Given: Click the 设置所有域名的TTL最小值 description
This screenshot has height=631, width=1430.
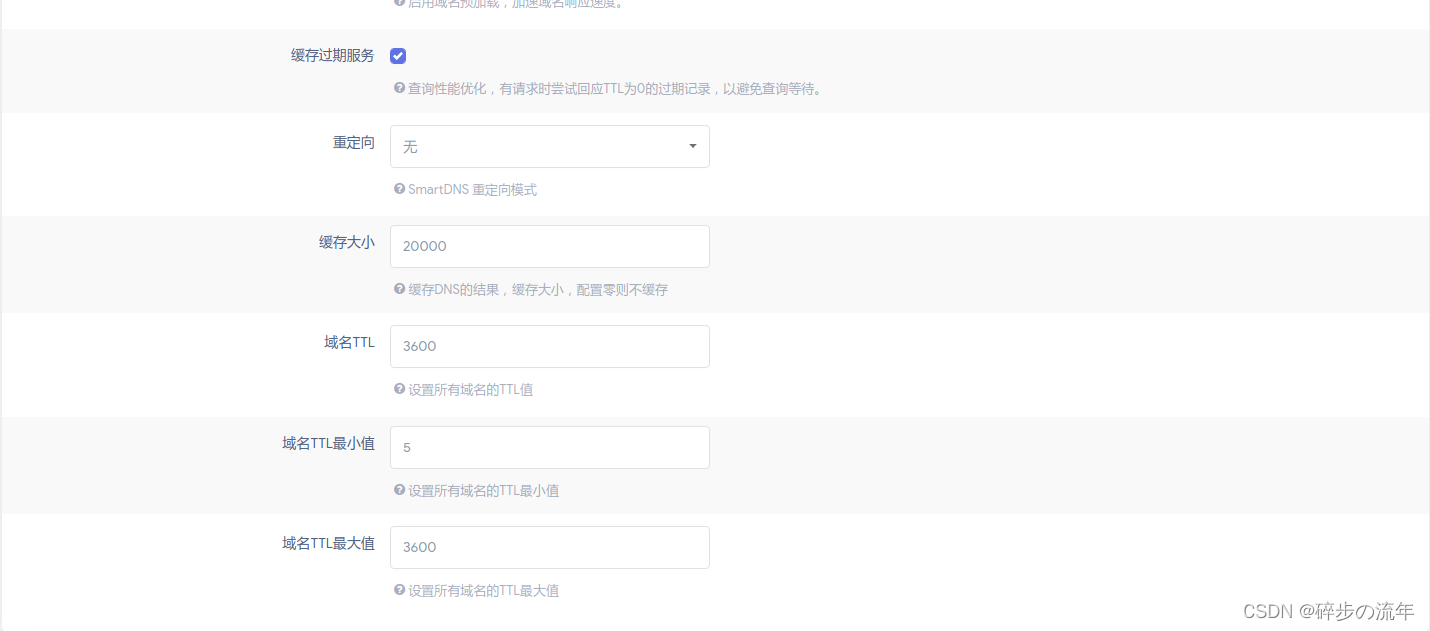Looking at the screenshot, I should 483,491.
